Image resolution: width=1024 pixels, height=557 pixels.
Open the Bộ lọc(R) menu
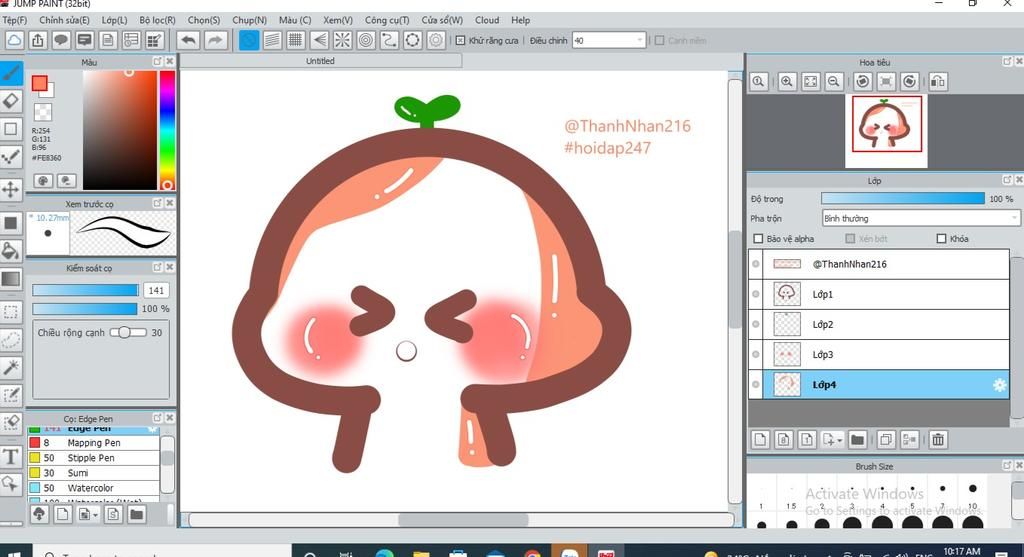(157, 20)
